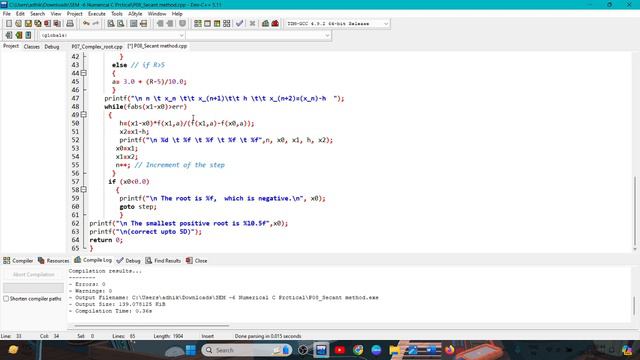Click the Save All toolbar icon

[x=38, y=24]
